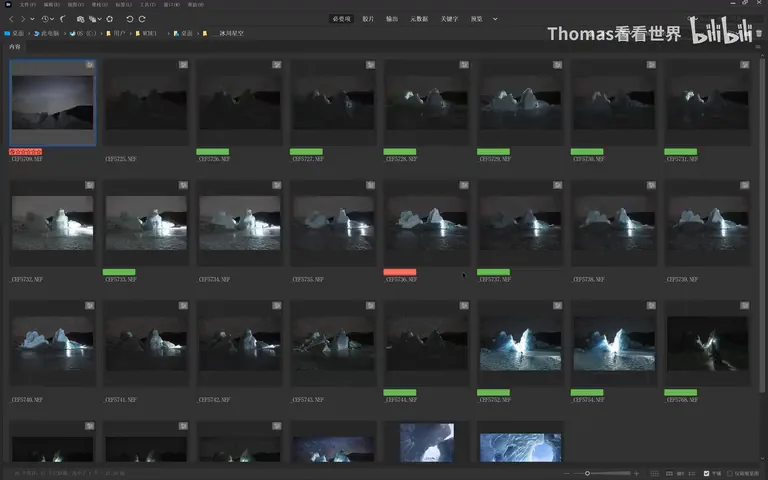
Task: Click the lock thumbnail grid icon
Action: pos(654,473)
